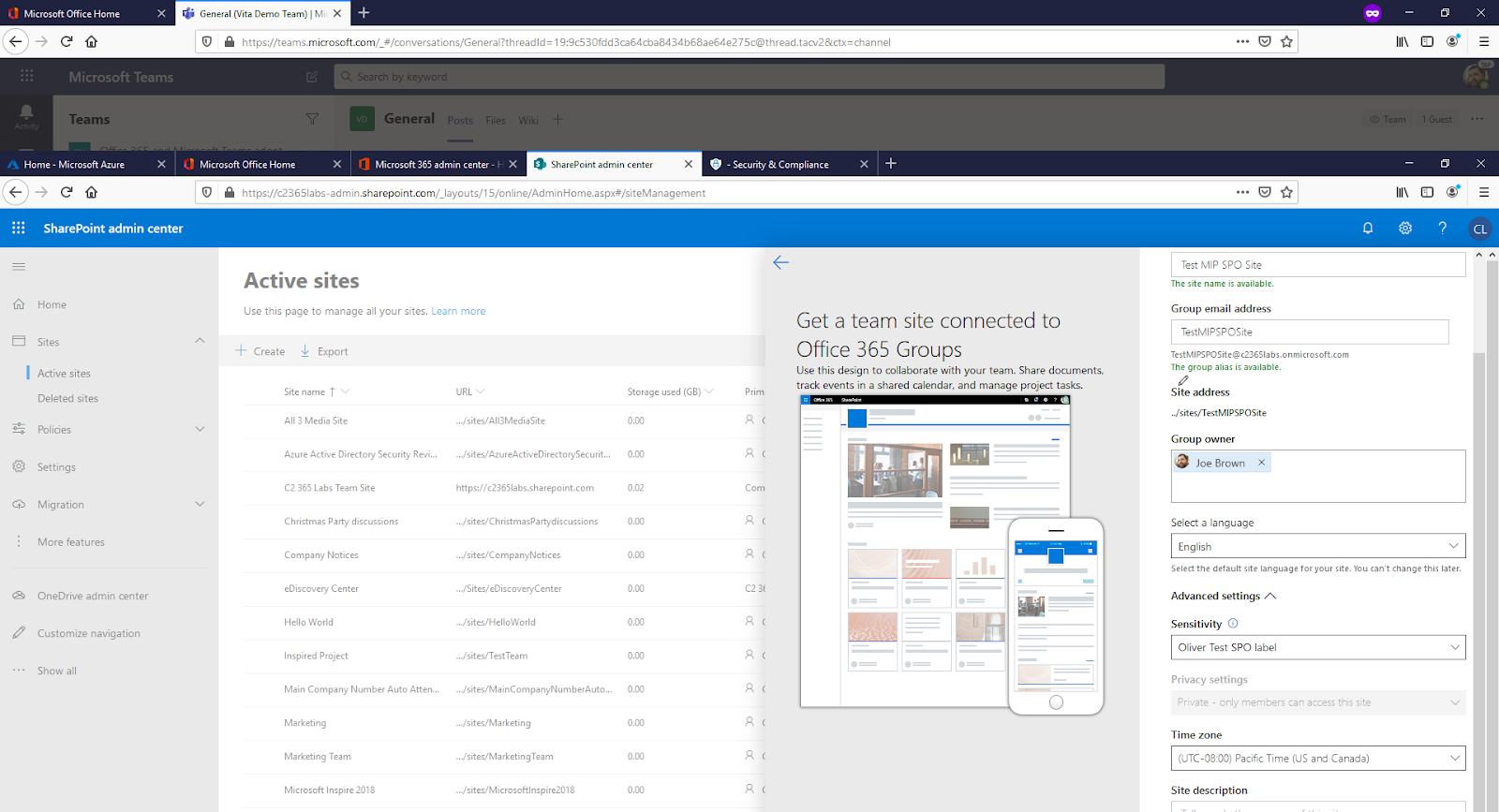1499x812 pixels.
Task: Open Wiki tab in Teams window
Action: [528, 120]
